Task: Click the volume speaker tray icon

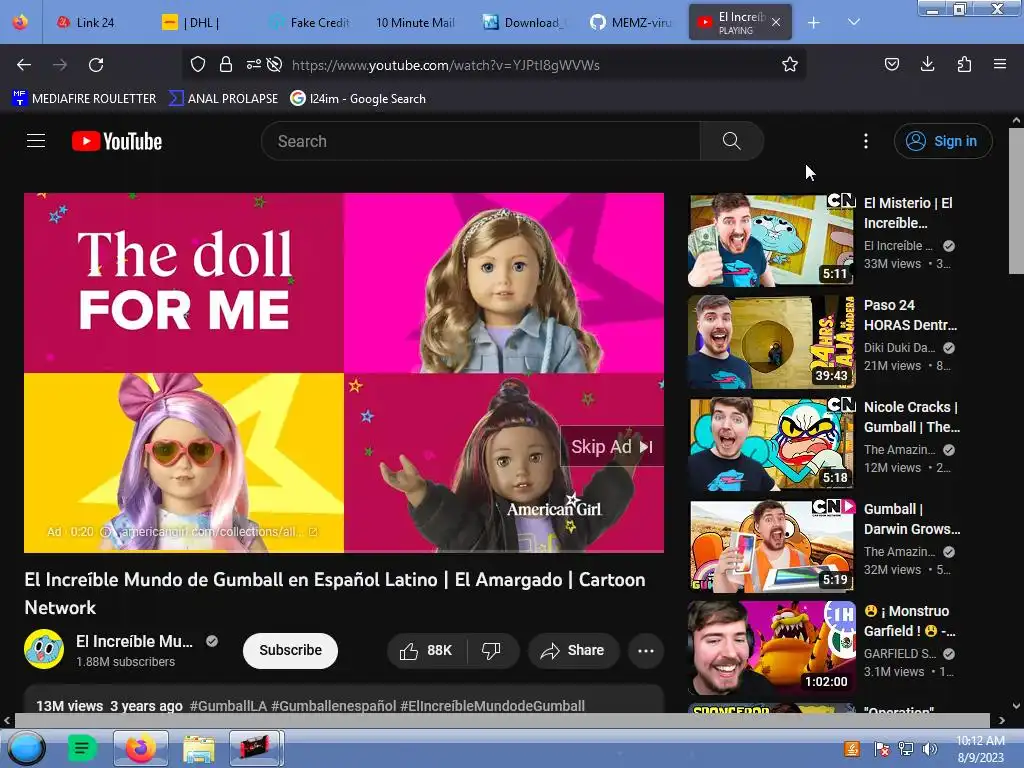Action: (x=930, y=749)
